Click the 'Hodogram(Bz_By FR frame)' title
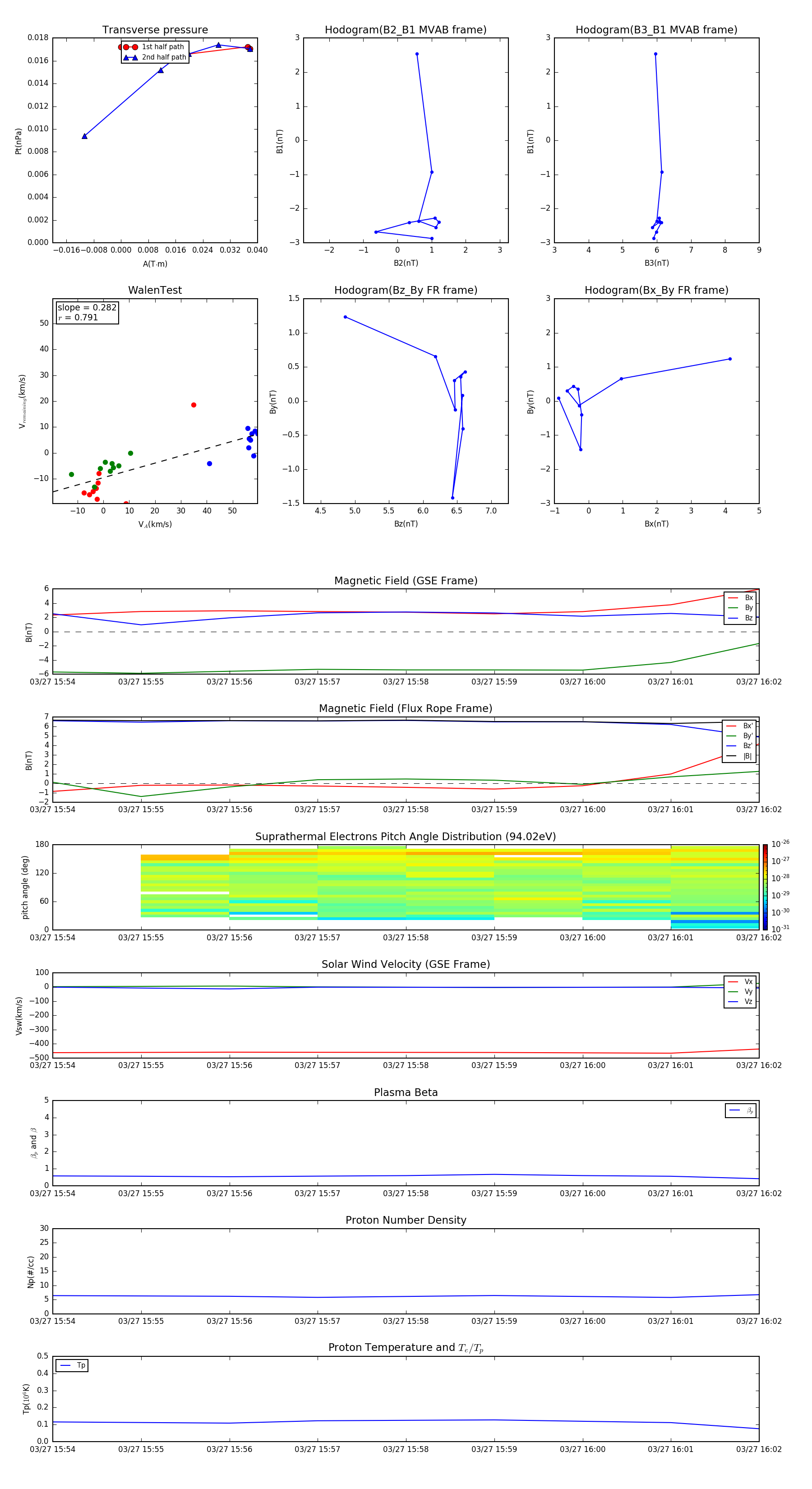The width and height of the screenshot is (812, 1489). (x=406, y=290)
